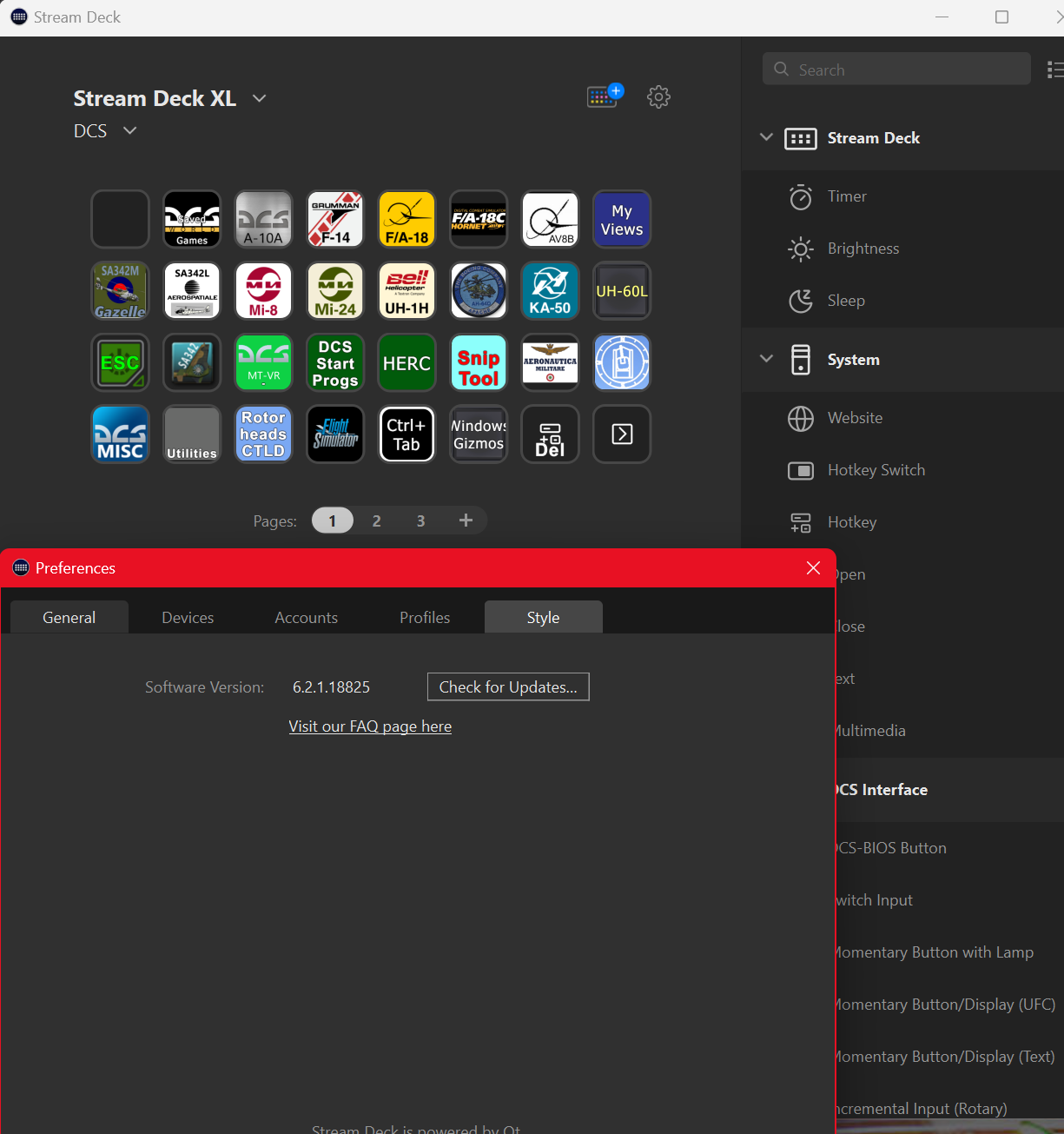The width and height of the screenshot is (1064, 1134).
Task: Select the Ctrl+Tab key
Action: coord(406,434)
